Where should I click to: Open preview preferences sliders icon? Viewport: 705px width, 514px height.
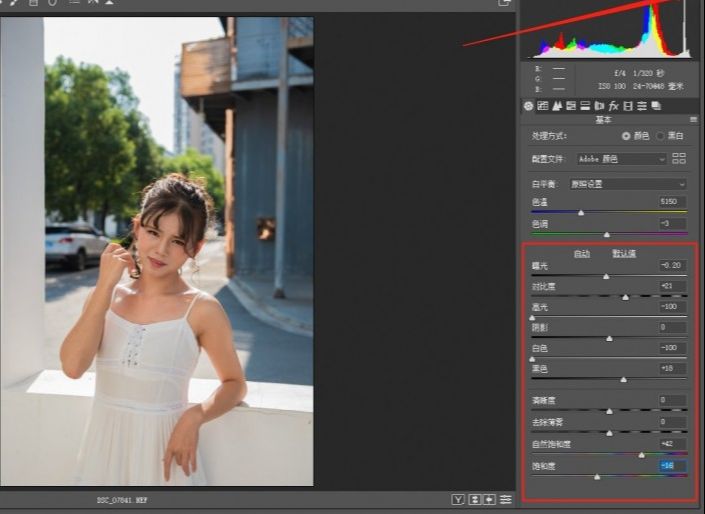[506, 499]
